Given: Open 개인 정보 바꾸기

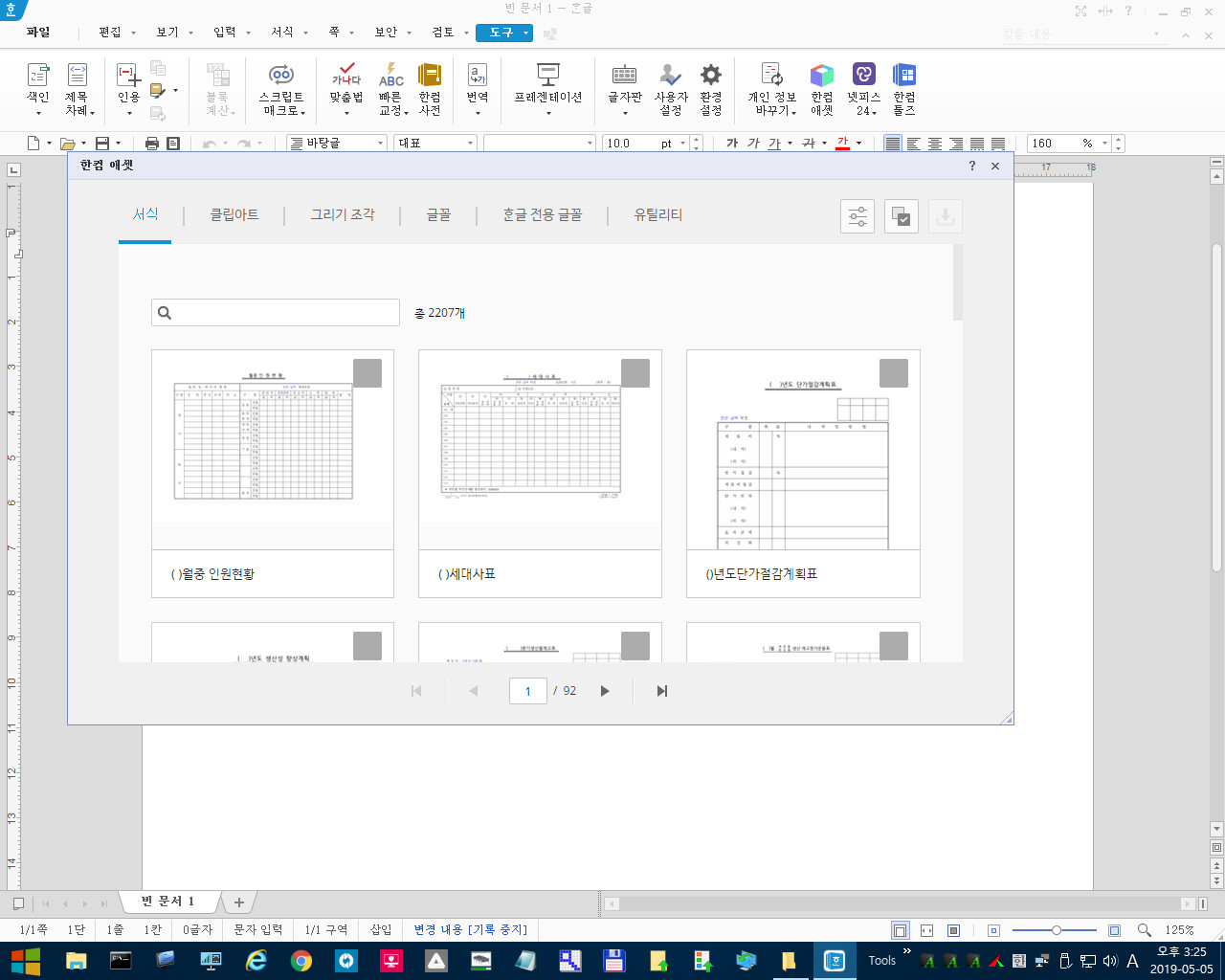Looking at the screenshot, I should pos(772,89).
